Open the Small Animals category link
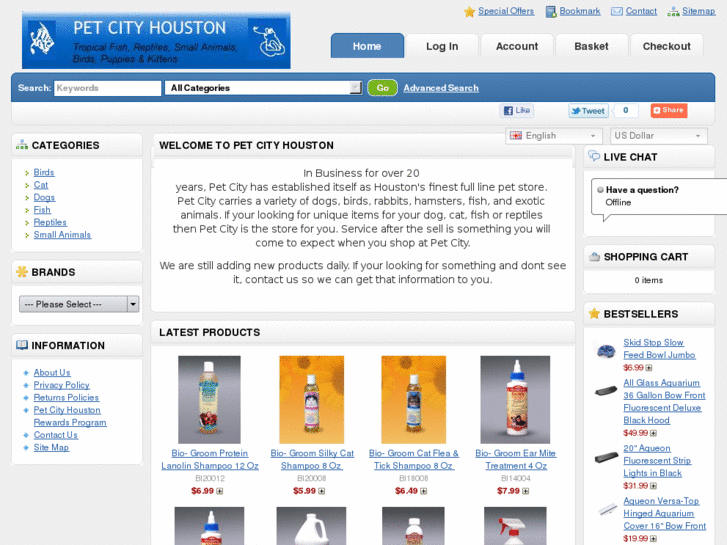 (x=62, y=235)
